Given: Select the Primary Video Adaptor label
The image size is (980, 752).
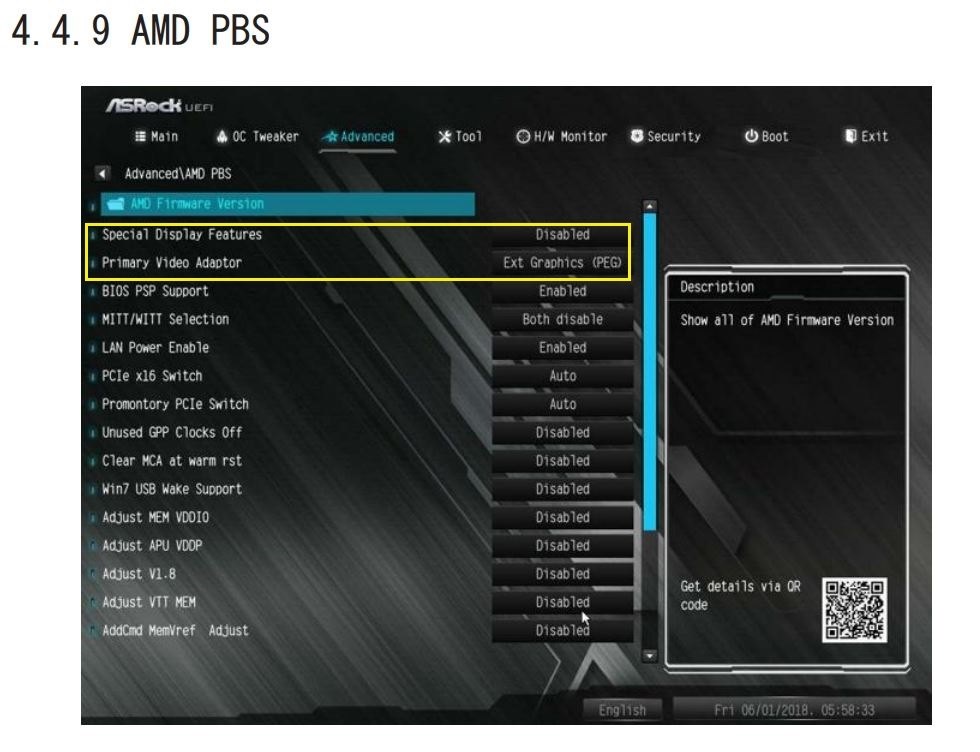Looking at the screenshot, I should 172,263.
